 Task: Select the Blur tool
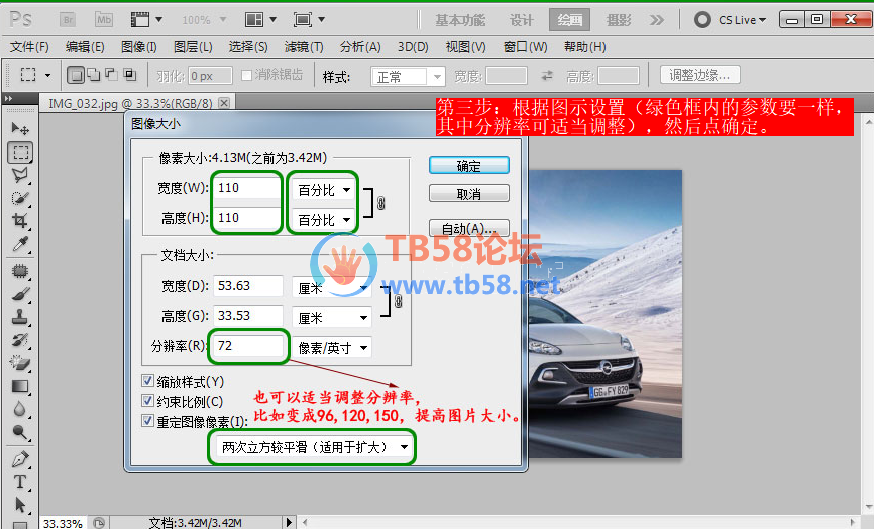tap(20, 409)
